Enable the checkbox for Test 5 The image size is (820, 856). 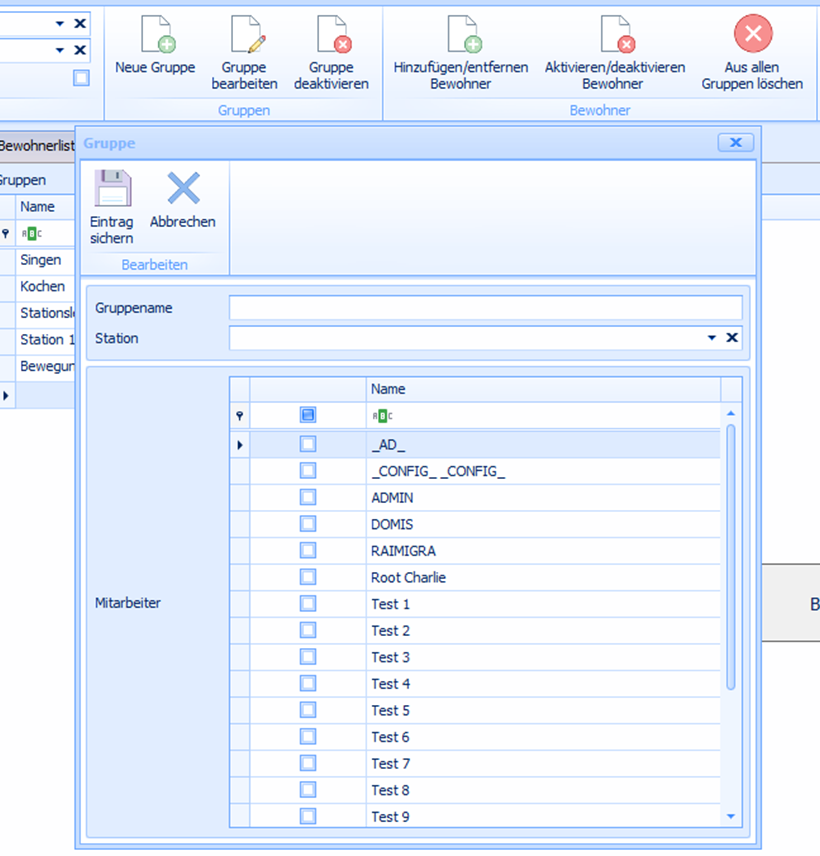pos(308,710)
